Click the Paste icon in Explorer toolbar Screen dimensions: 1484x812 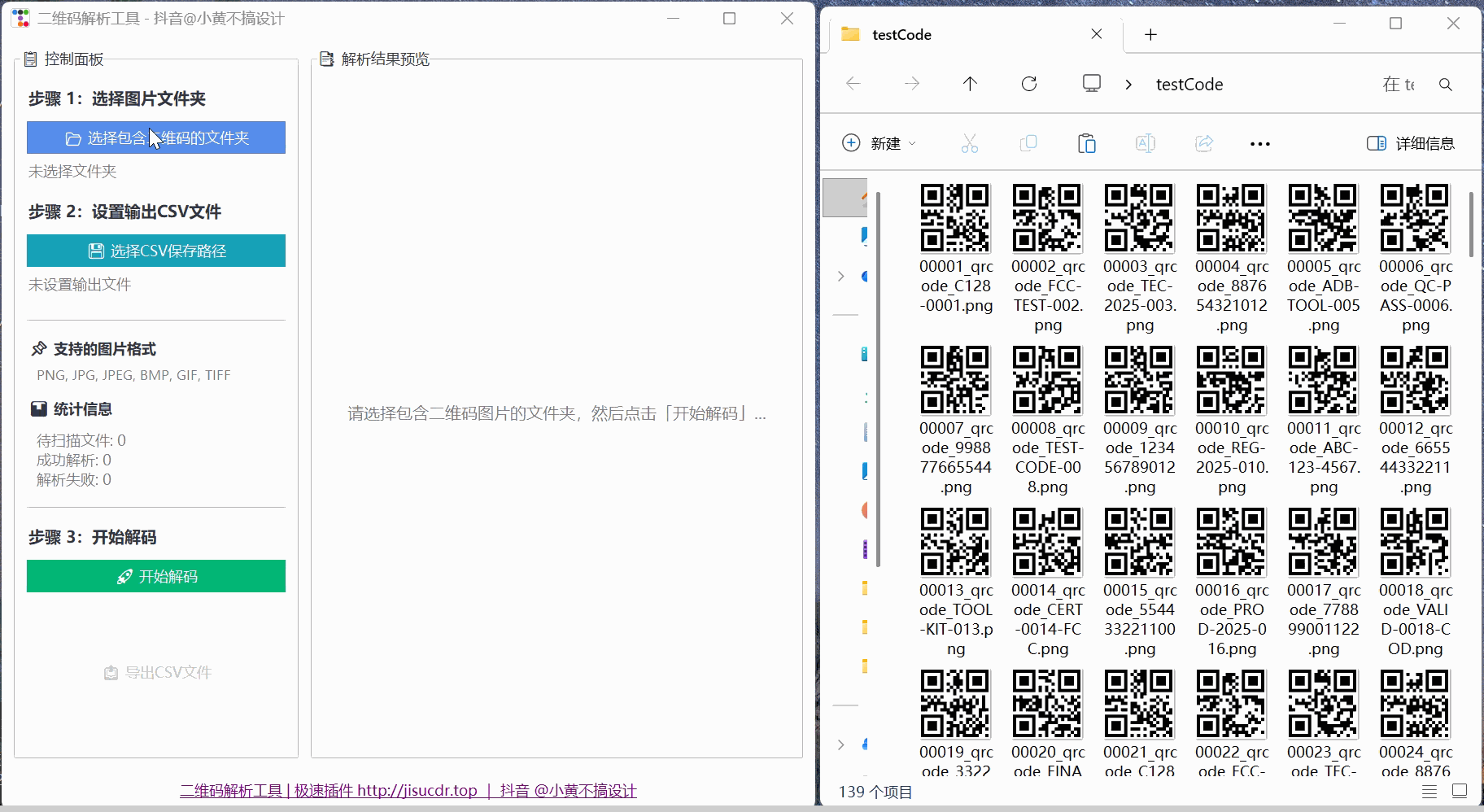(x=1088, y=142)
